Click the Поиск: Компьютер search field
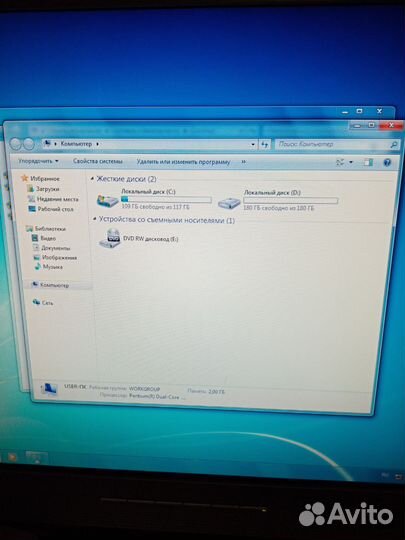This screenshot has height=540, width=405. [338, 144]
